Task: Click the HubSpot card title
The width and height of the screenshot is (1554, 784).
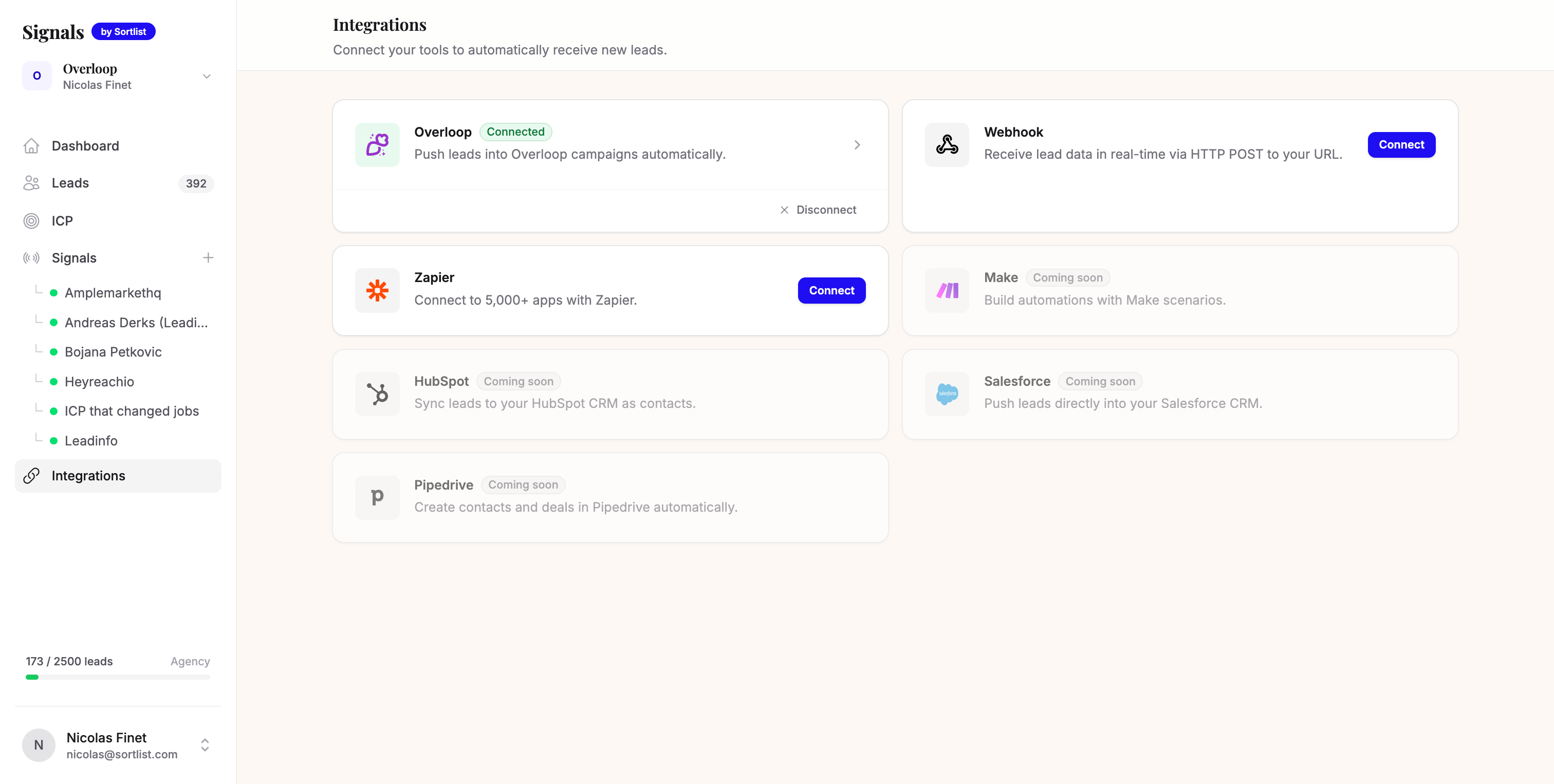Action: coord(441,381)
